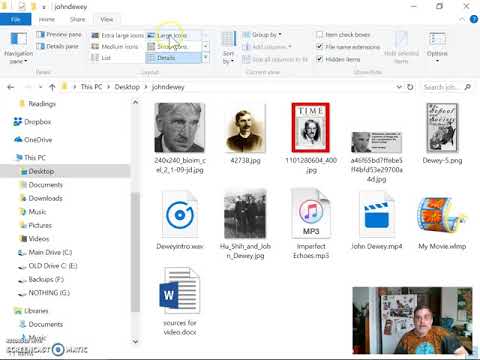
Task: Open the Navigation pane dropdown
Action: pyautogui.click(x=19, y=48)
